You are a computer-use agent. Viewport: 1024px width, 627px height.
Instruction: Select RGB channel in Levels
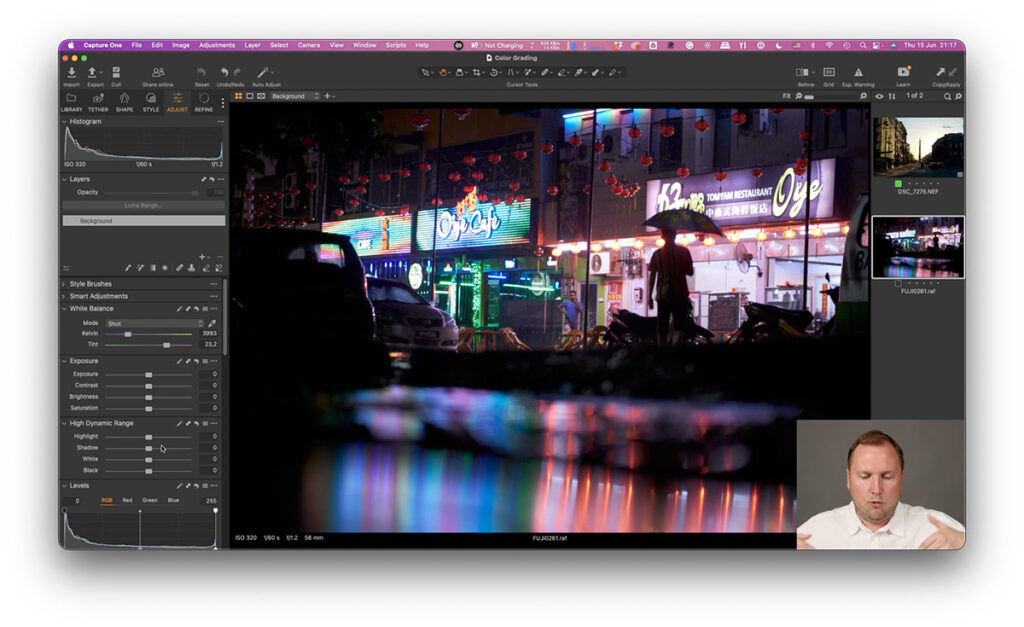[106, 500]
